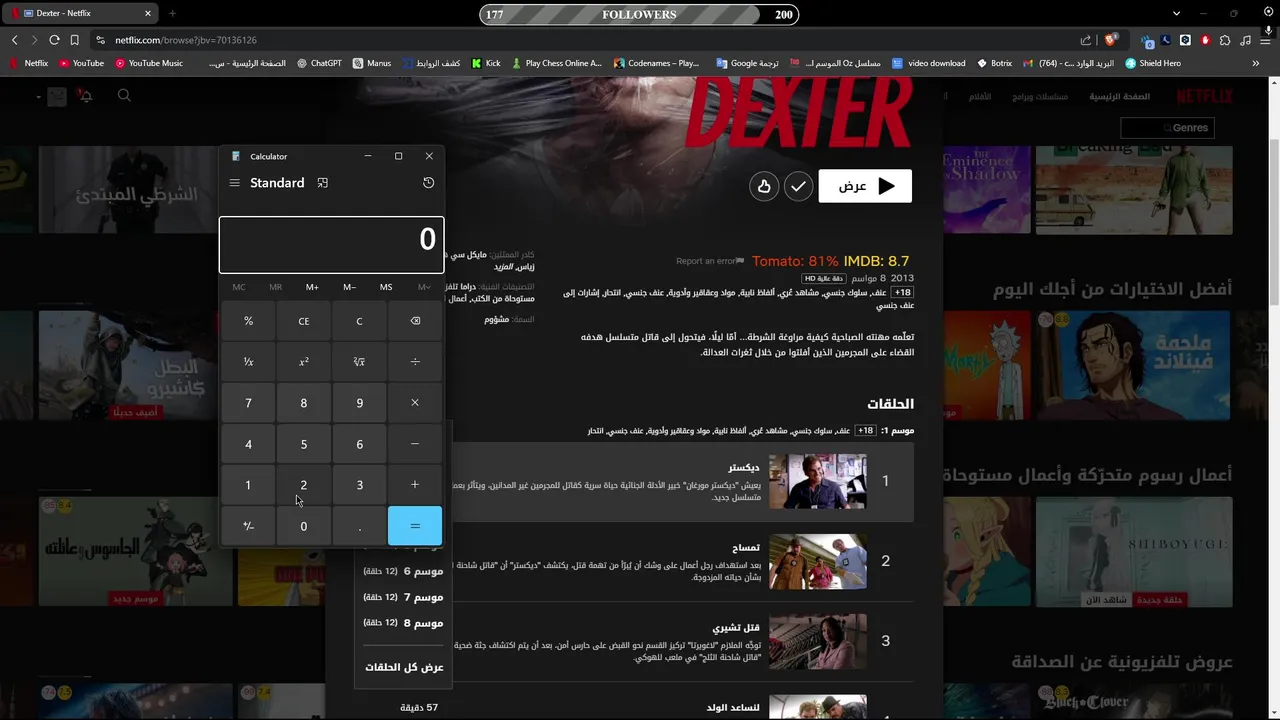Click the percent key in Calculator
Viewport: 1280px width, 720px height.
(x=248, y=321)
